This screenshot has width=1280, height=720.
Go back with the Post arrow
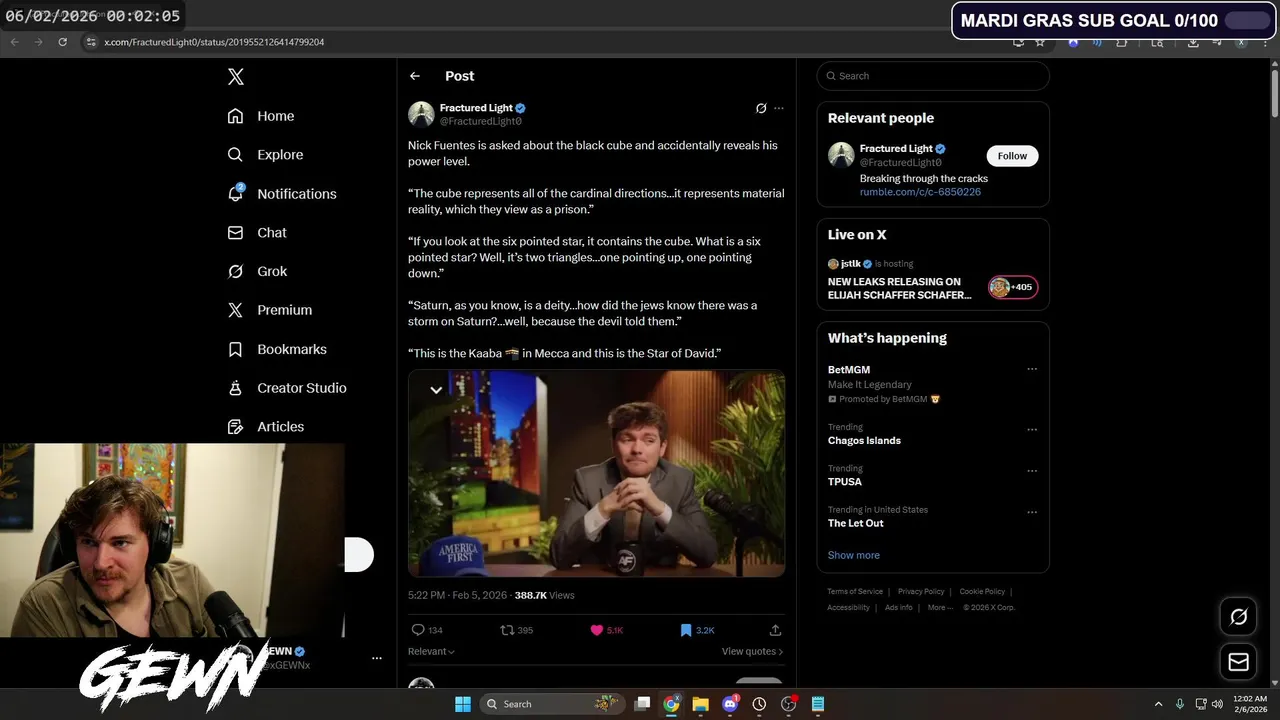click(415, 76)
